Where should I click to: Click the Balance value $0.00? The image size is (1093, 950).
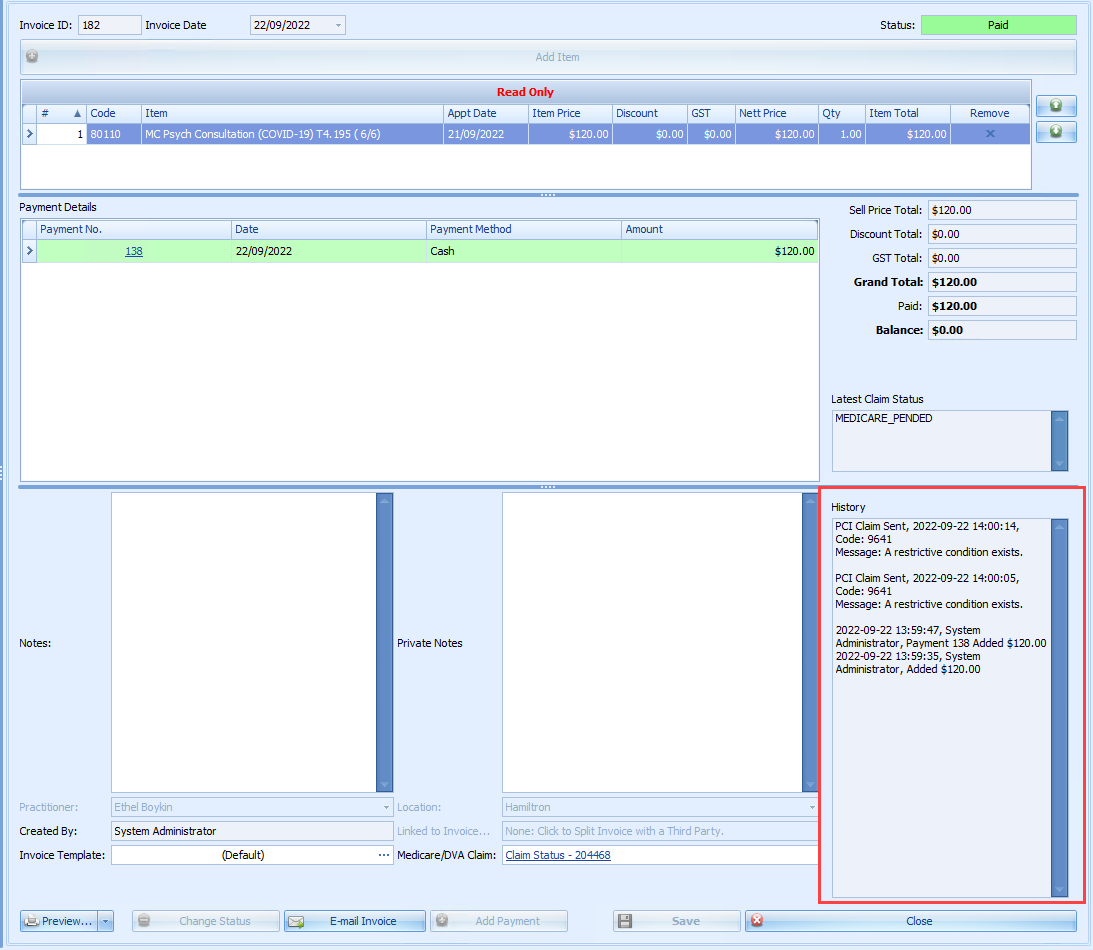(x=1002, y=330)
